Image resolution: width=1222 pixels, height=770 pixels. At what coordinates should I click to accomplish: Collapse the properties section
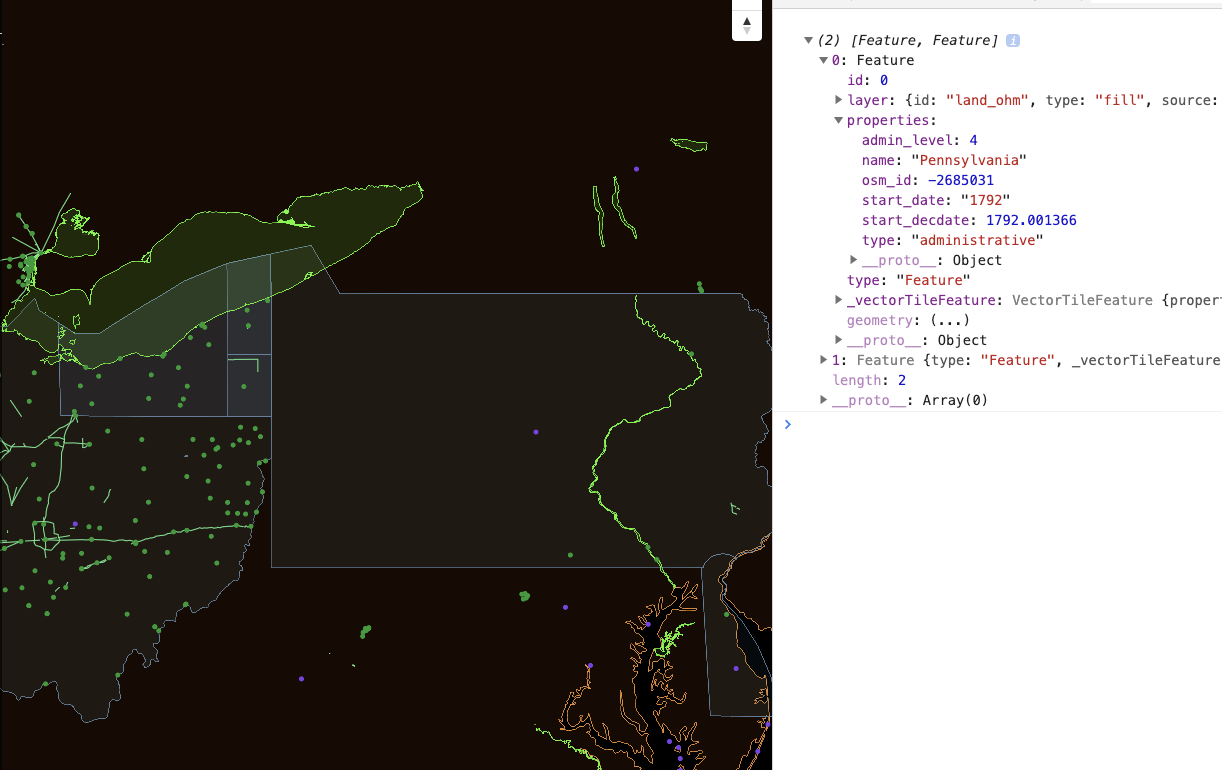(x=838, y=121)
